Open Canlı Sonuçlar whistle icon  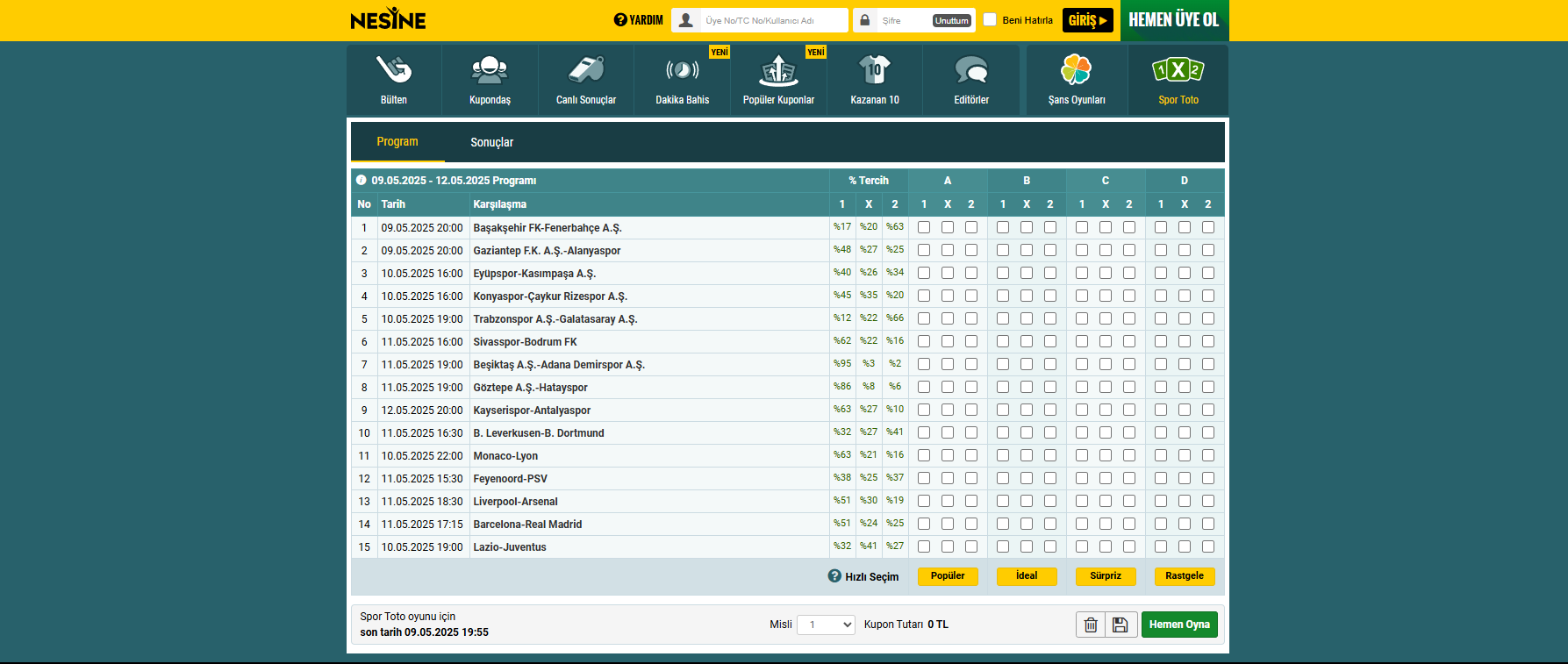point(586,69)
